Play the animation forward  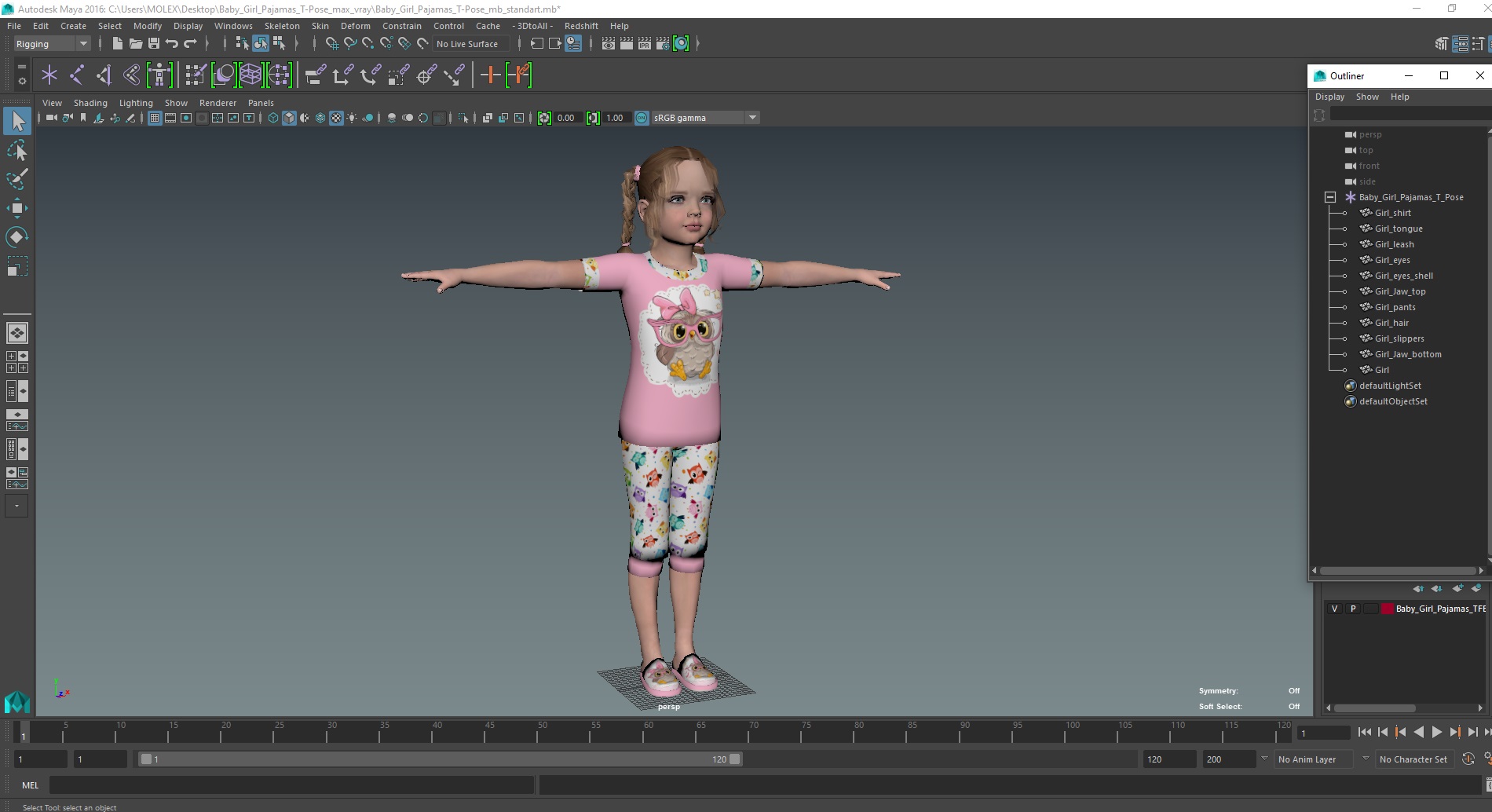[x=1436, y=732]
